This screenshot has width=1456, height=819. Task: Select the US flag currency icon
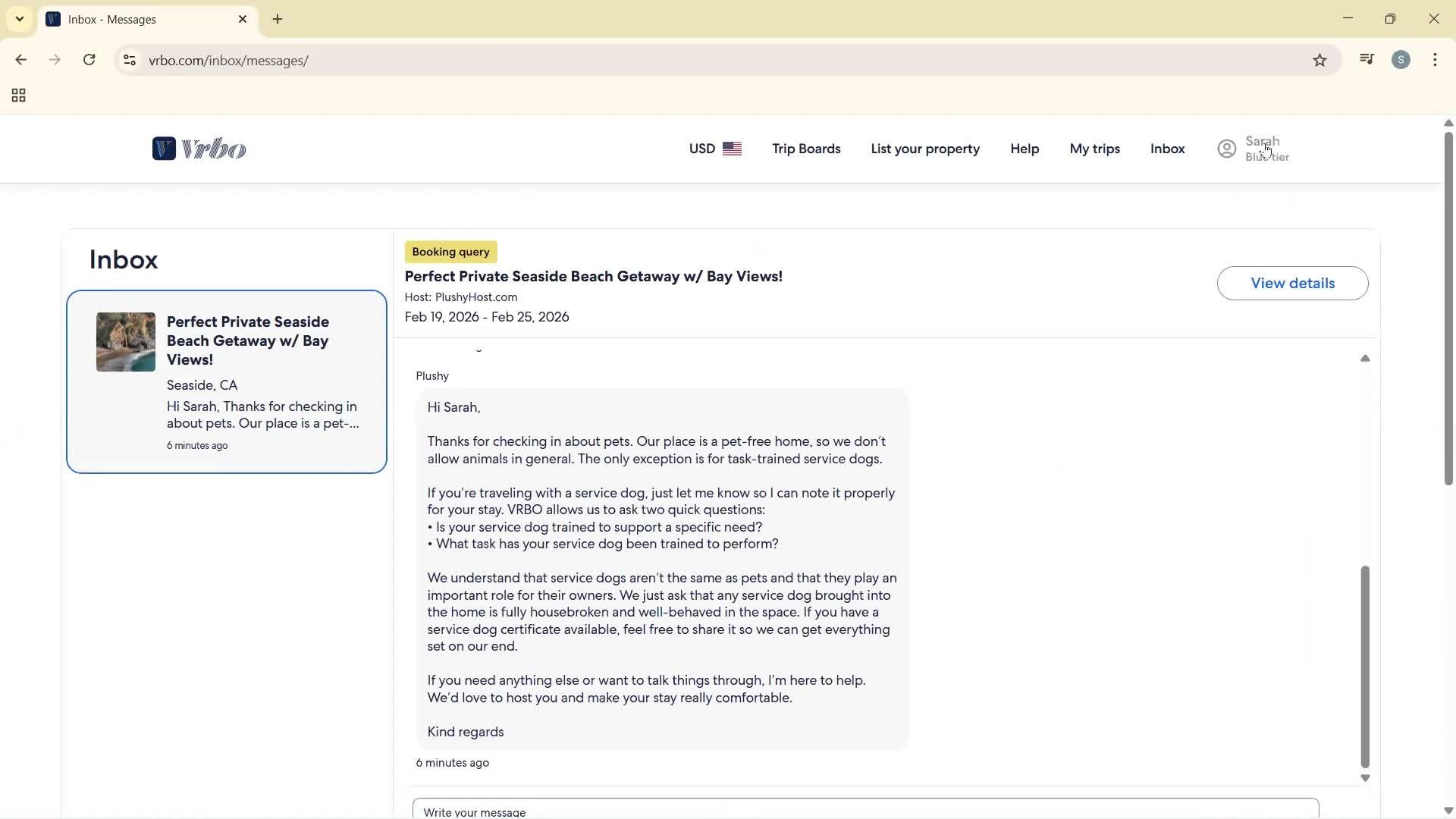pos(733,149)
